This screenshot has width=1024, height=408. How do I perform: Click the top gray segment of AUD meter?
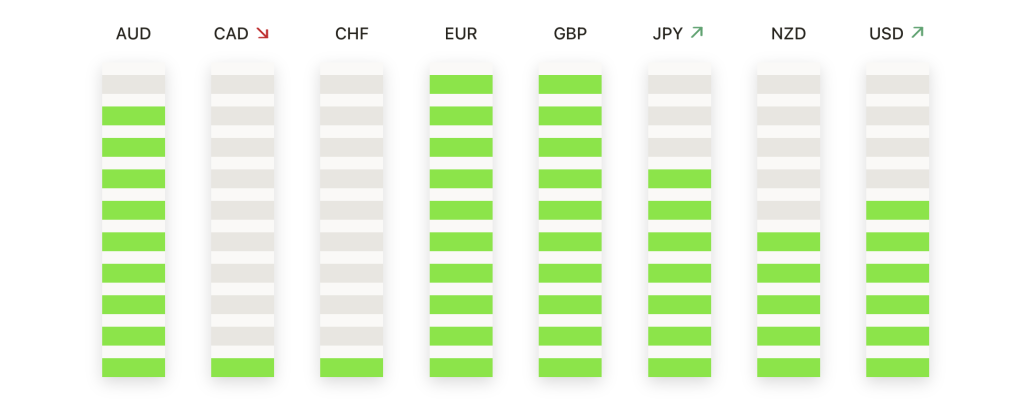(x=133, y=84)
